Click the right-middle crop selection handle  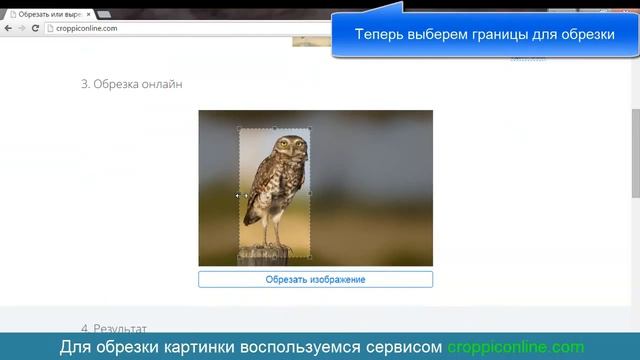310,193
